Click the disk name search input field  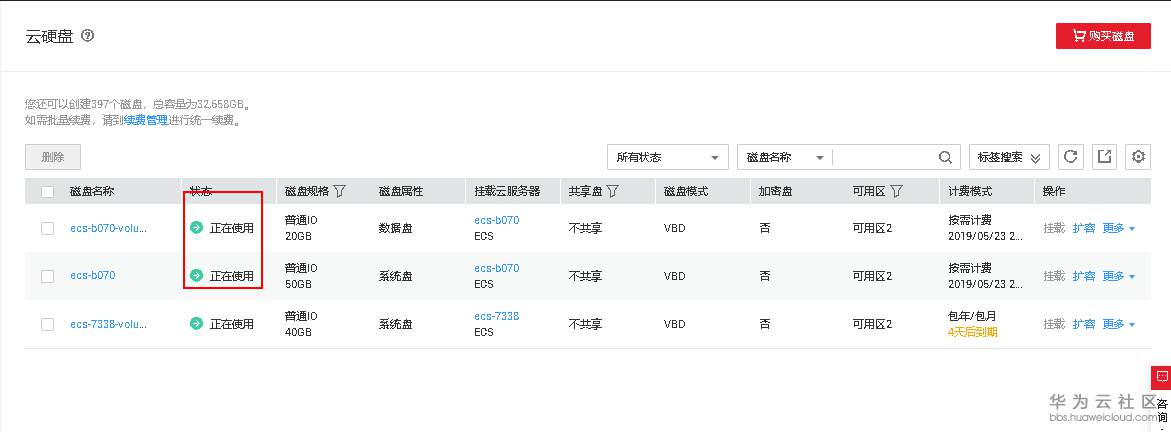(x=884, y=158)
